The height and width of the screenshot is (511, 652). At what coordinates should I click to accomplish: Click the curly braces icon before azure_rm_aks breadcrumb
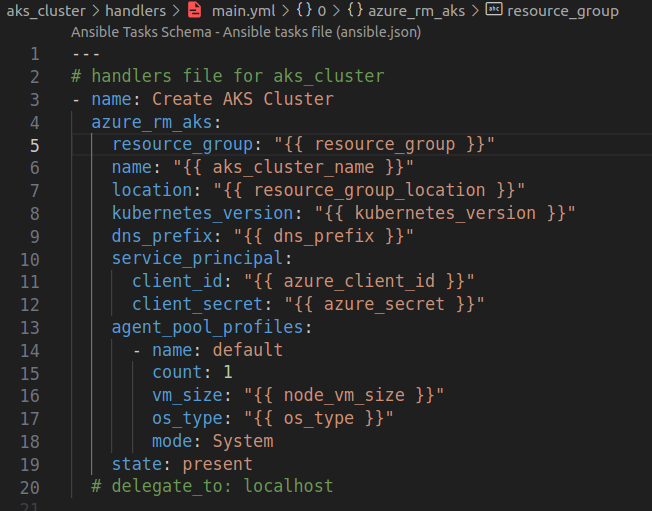coord(354,11)
